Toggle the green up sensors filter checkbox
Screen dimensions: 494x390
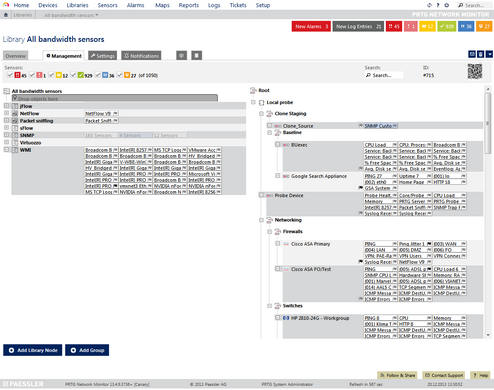[73, 75]
